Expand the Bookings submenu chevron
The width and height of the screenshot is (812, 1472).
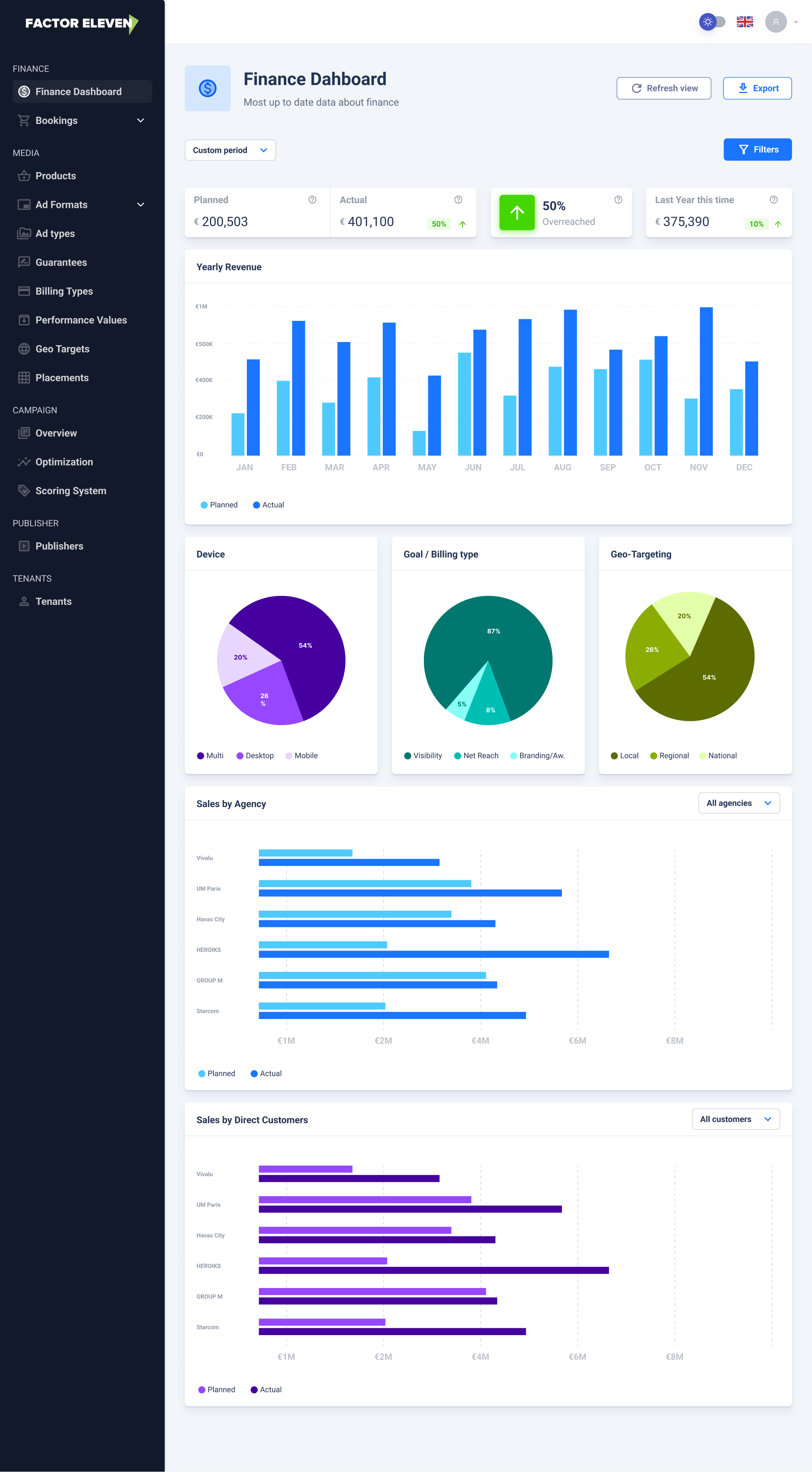coord(140,121)
